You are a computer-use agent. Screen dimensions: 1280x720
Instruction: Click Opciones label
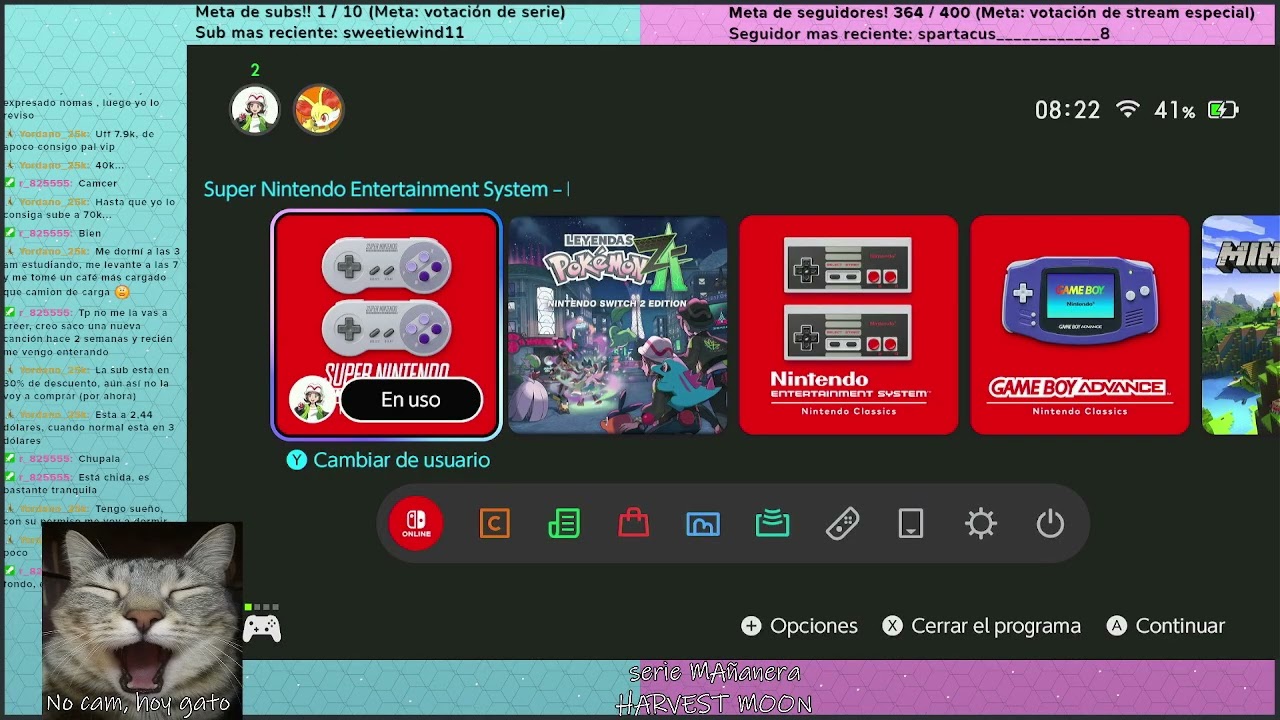[814, 626]
